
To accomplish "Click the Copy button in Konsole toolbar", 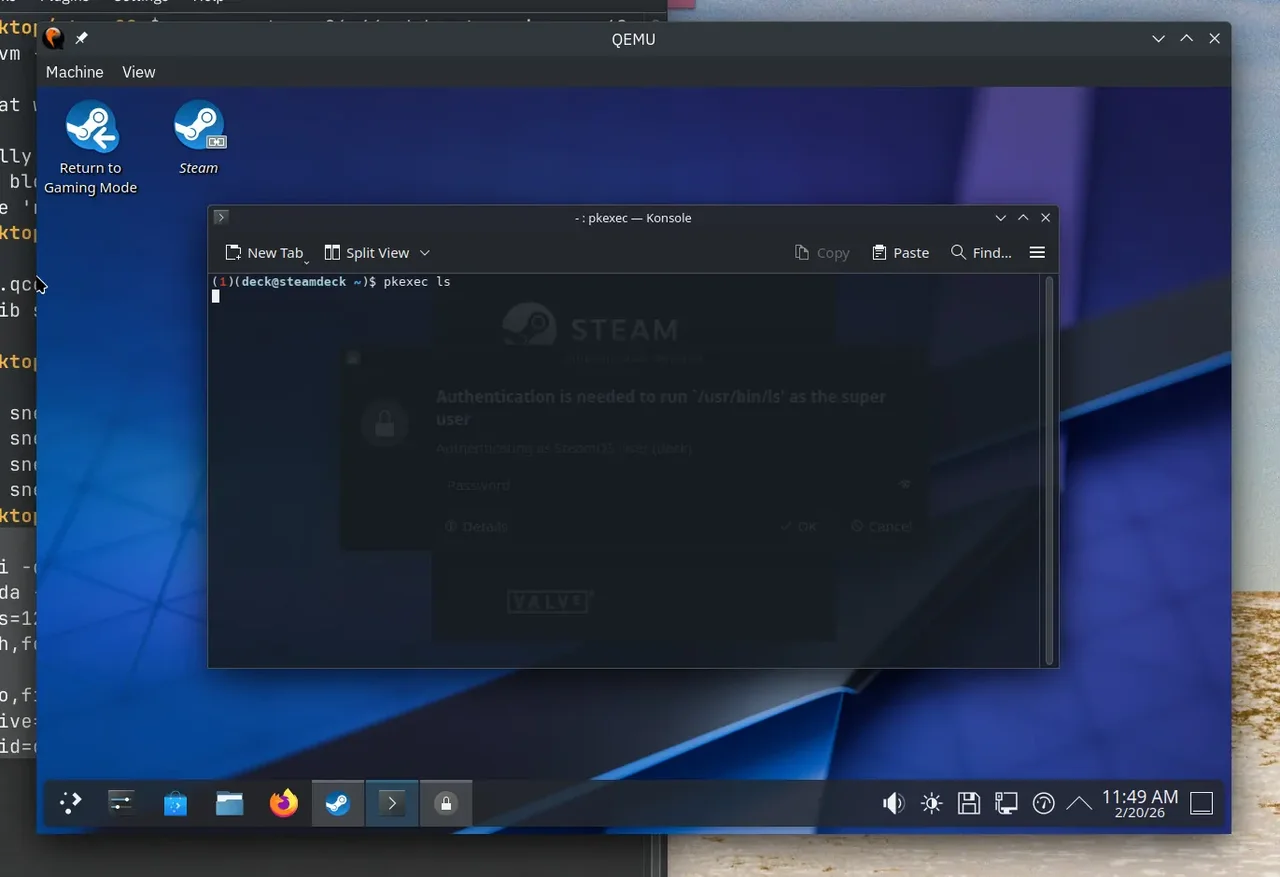I will (822, 253).
